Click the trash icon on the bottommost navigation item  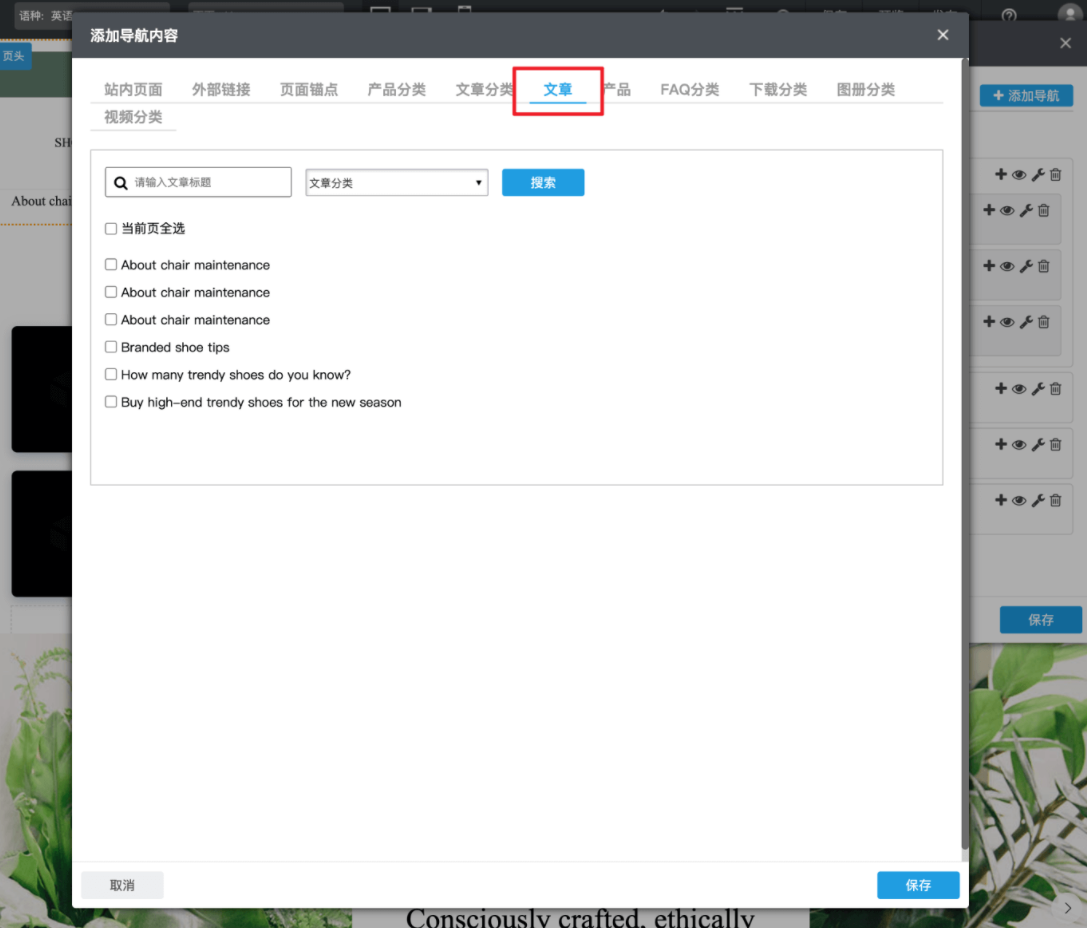1055,500
